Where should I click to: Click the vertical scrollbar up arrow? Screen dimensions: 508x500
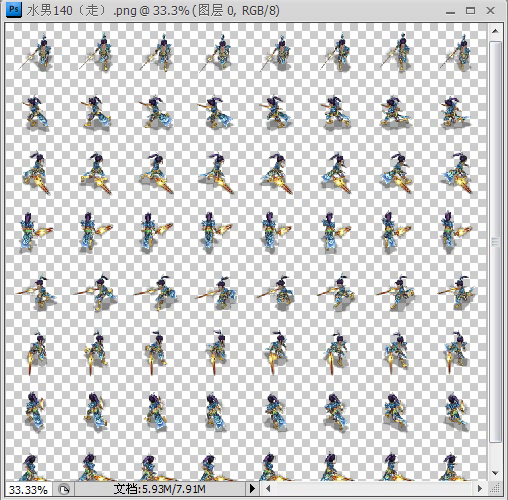pyautogui.click(x=495, y=31)
